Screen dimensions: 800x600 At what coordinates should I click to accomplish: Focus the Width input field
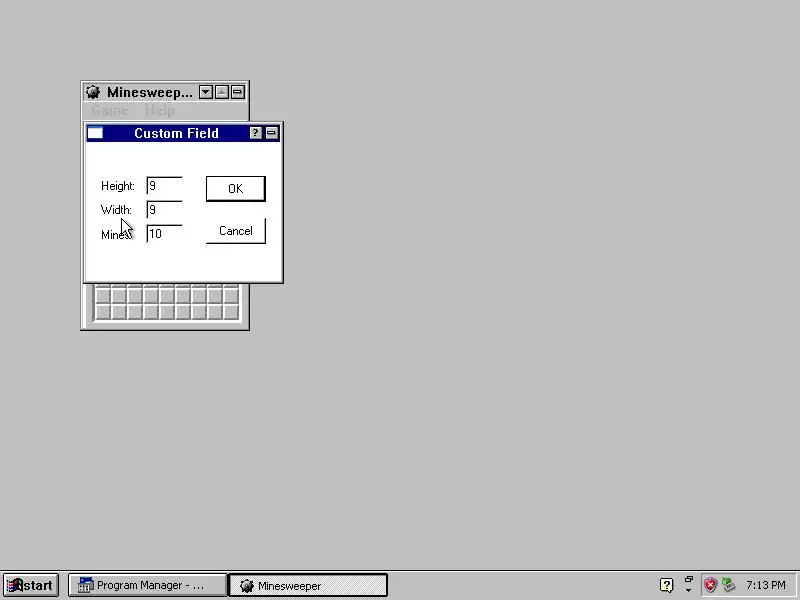tap(164, 210)
